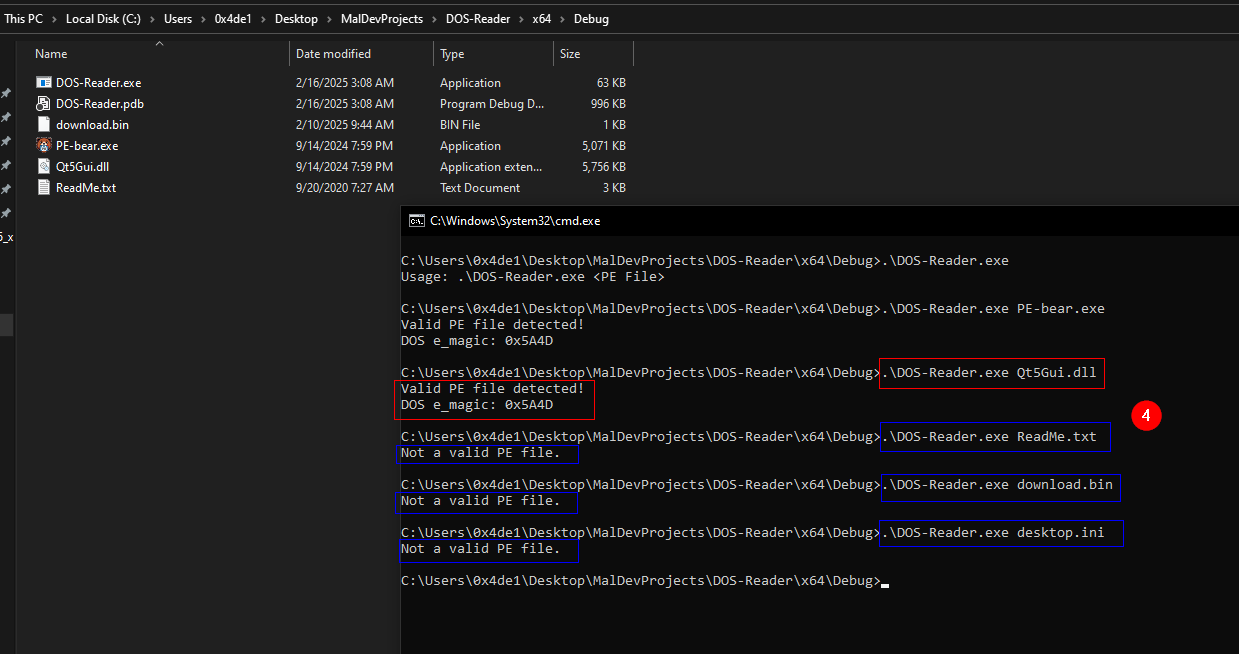Viewport: 1239px width, 654px height.
Task: Click the cmd.exe window title icon
Action: click(x=416, y=221)
